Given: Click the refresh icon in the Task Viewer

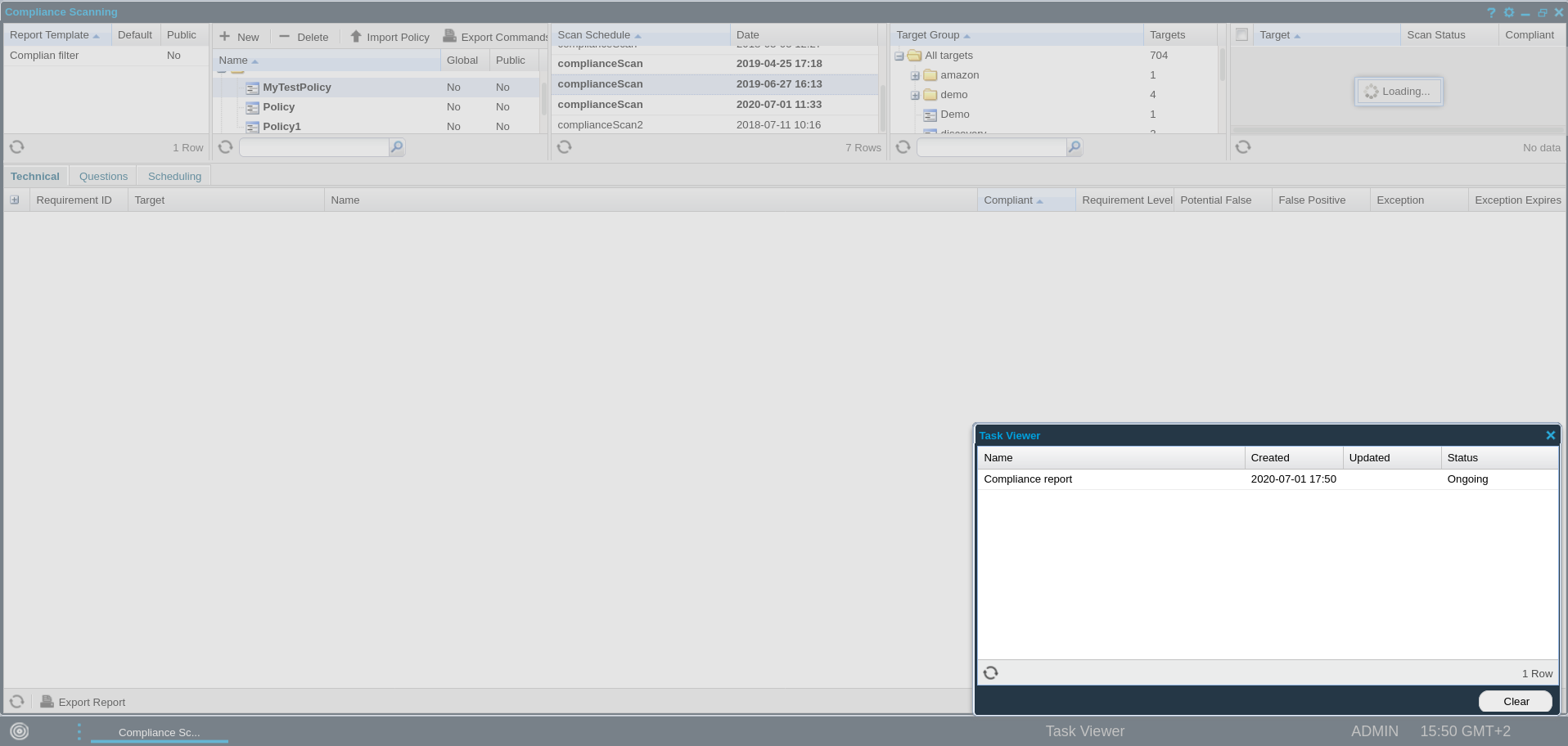Looking at the screenshot, I should coord(991,672).
